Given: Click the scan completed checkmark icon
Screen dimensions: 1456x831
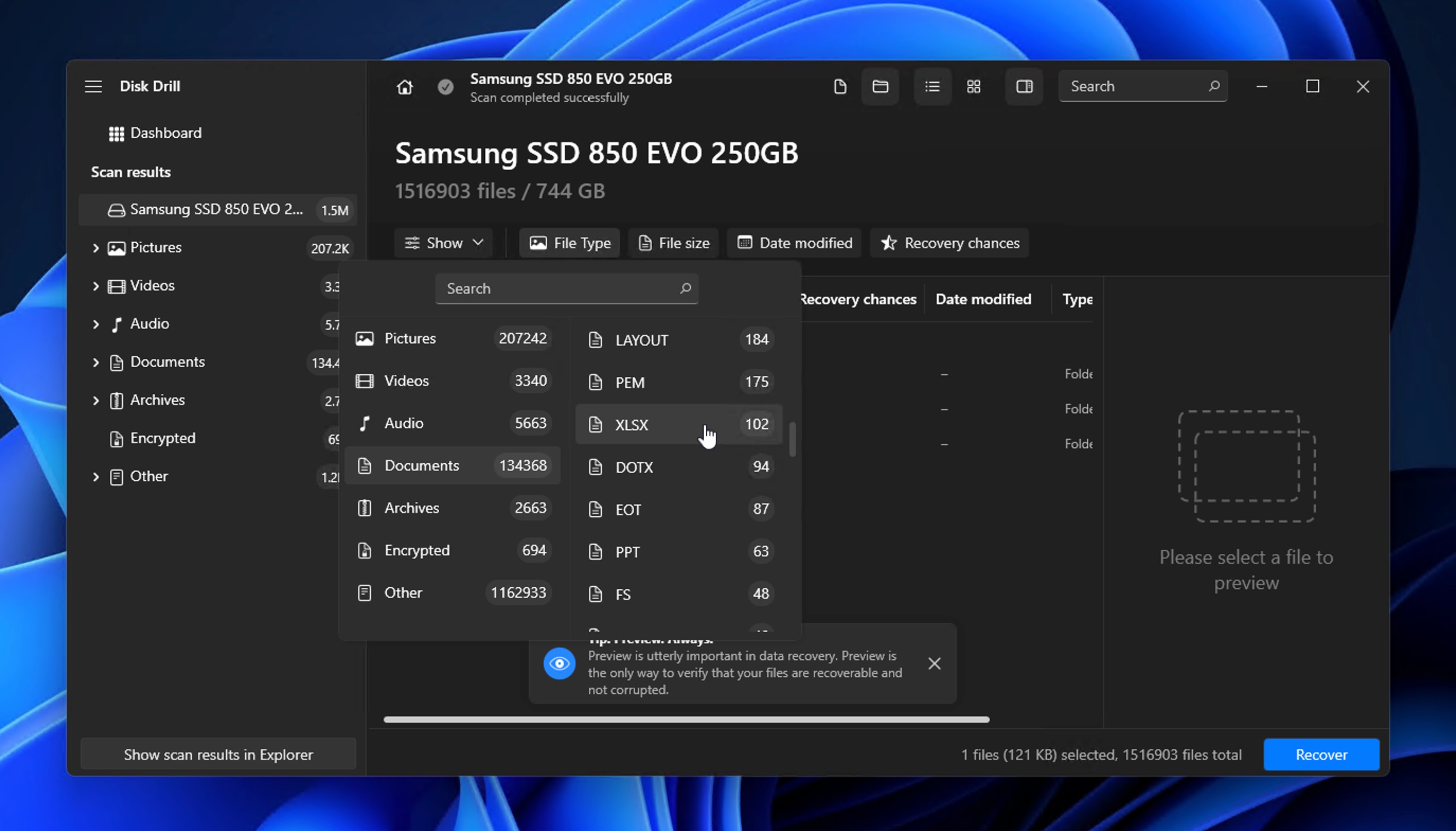Looking at the screenshot, I should 446,87.
